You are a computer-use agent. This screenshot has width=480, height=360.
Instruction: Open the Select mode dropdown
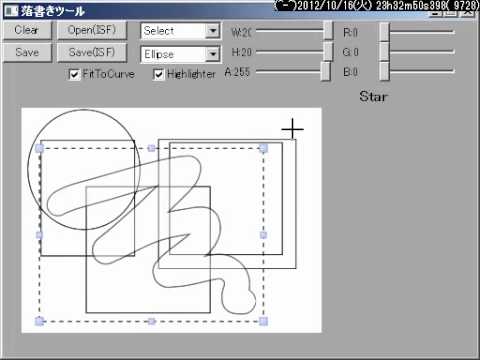180,31
